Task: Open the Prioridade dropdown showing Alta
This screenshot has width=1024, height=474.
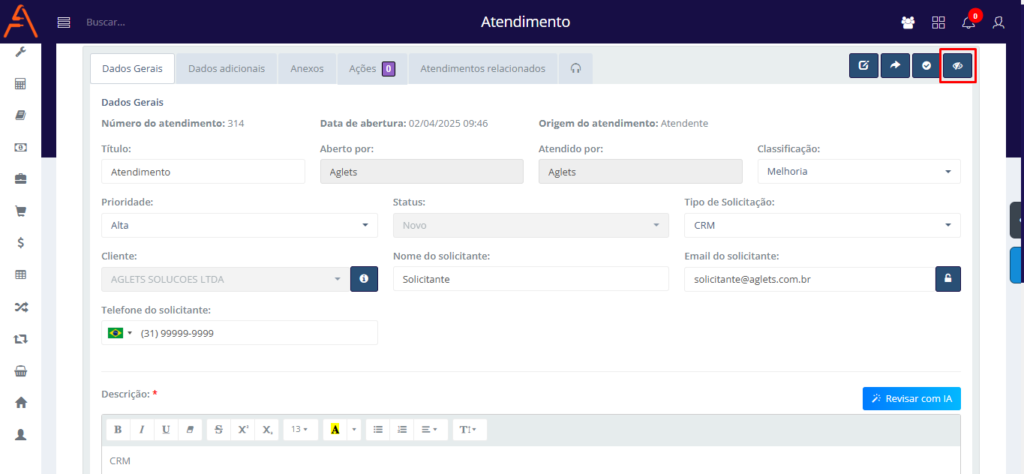Action: coord(239,225)
